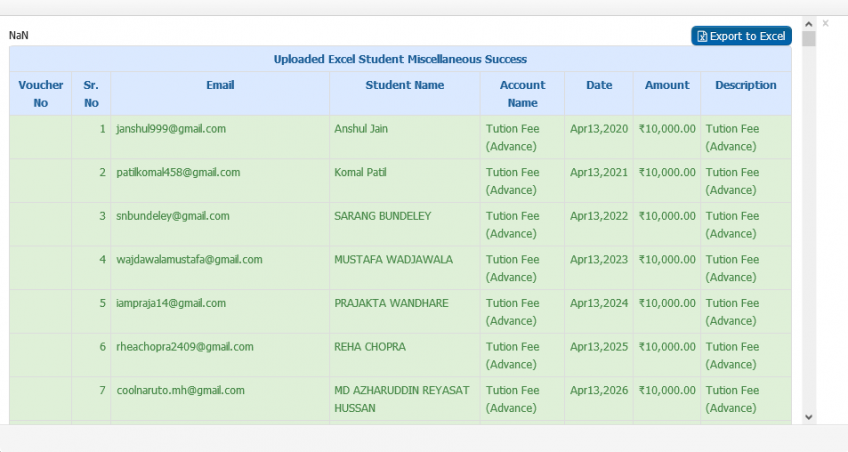Click the Apr13,2025 date cell
Viewport: 848px width, 452px height.
point(599,355)
